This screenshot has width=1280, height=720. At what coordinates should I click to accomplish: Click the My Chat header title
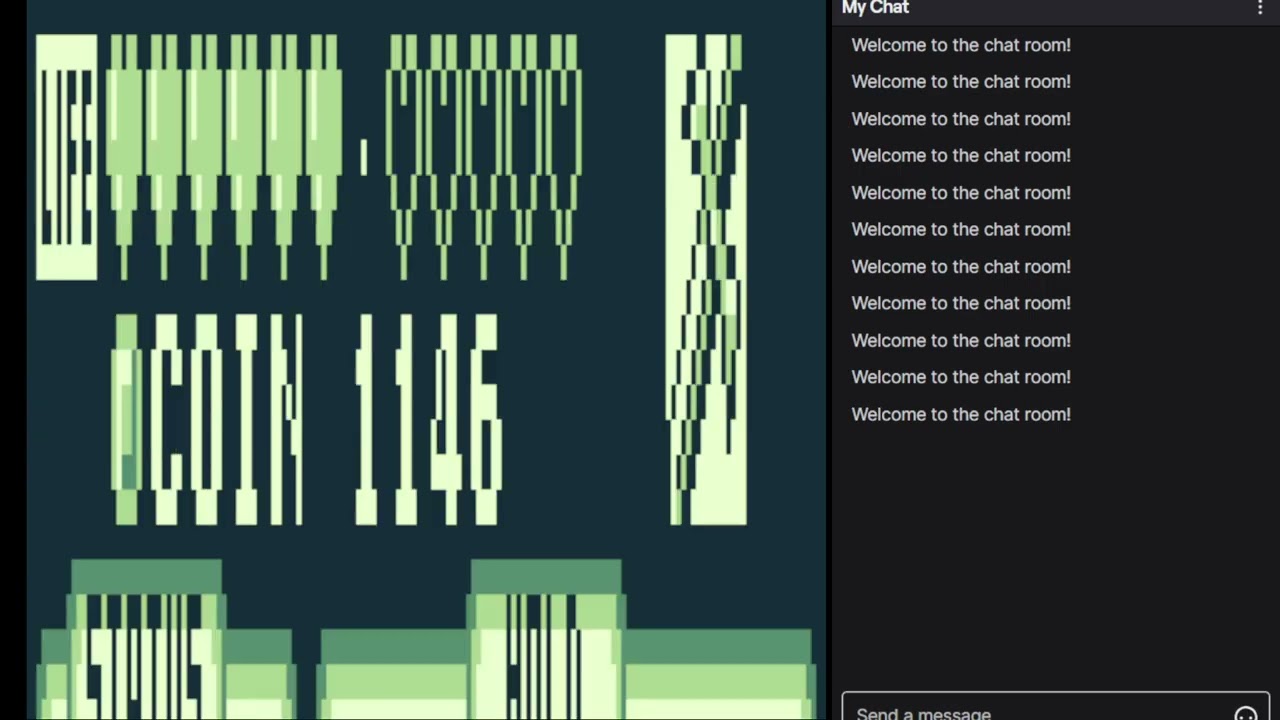point(875,8)
